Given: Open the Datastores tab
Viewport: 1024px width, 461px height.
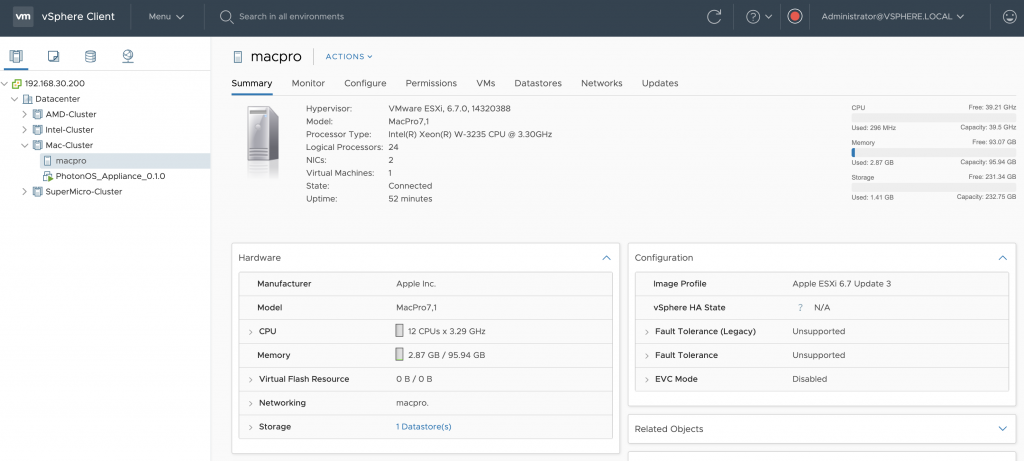Looking at the screenshot, I should [538, 83].
